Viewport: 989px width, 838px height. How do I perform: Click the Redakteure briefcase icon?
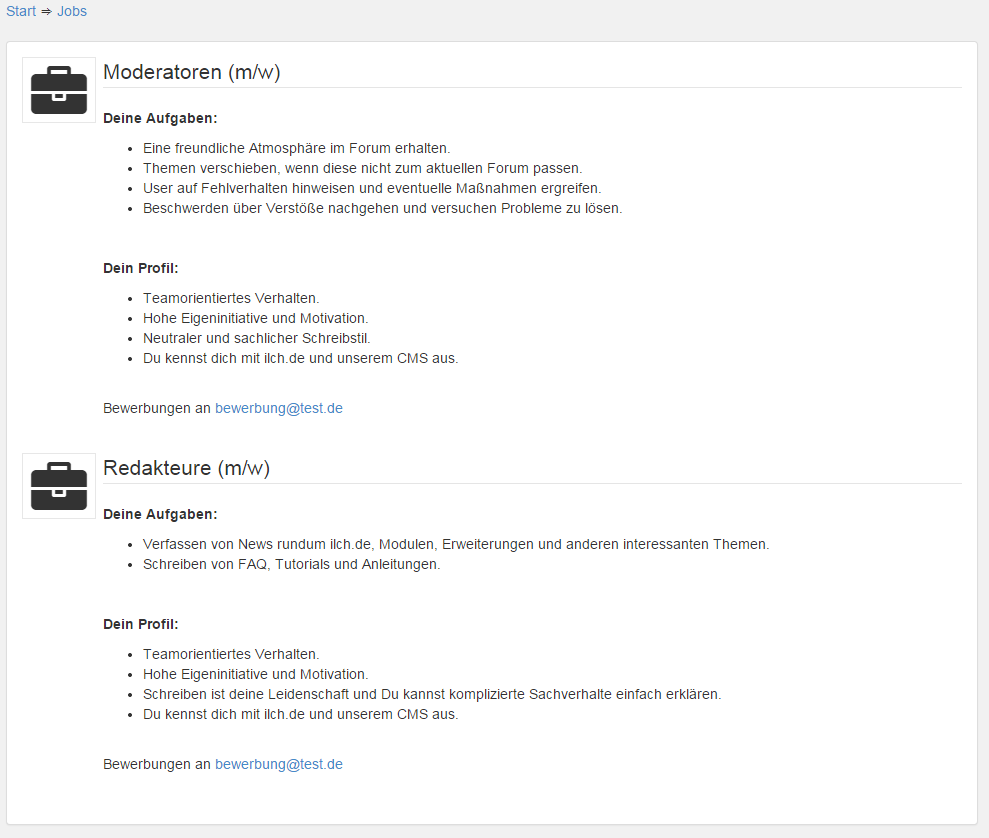[59, 486]
